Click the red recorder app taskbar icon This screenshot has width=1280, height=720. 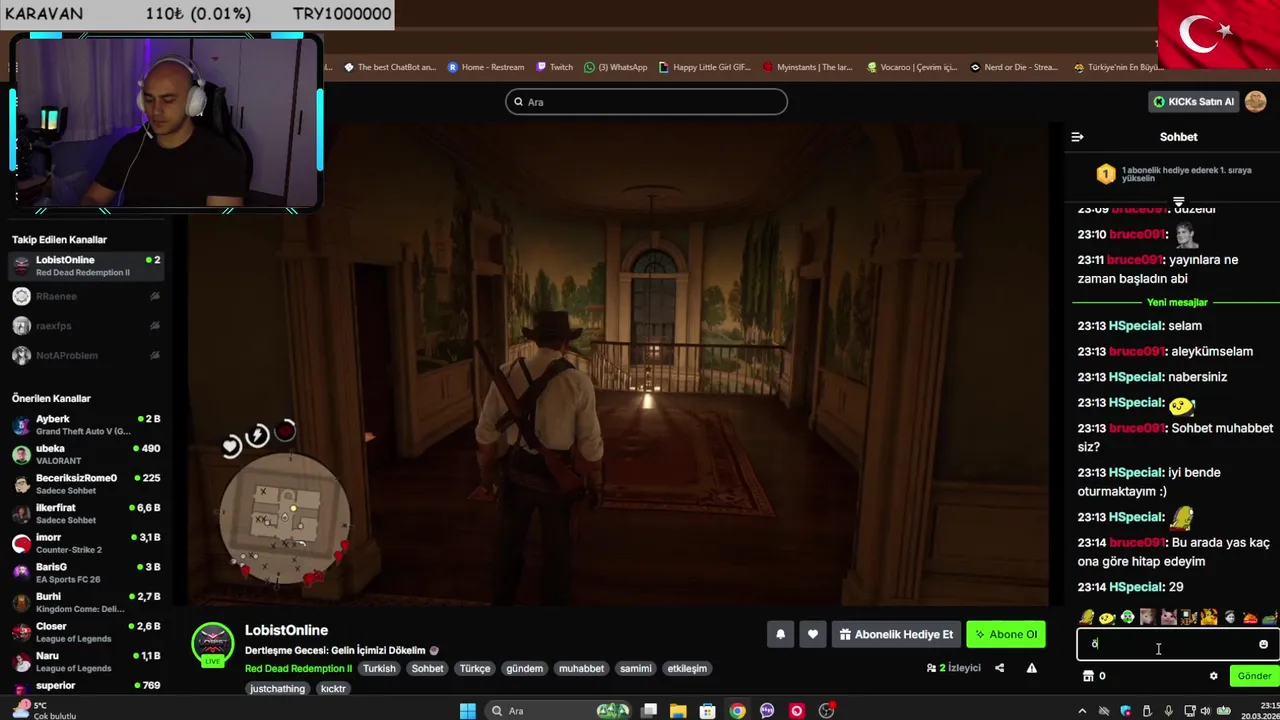coord(797,711)
